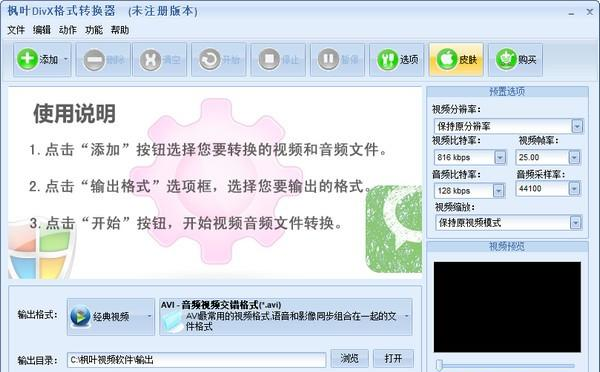The width and height of the screenshot is (600, 372).
Task: Click the 输出格式 label
Action: [x=37, y=315]
